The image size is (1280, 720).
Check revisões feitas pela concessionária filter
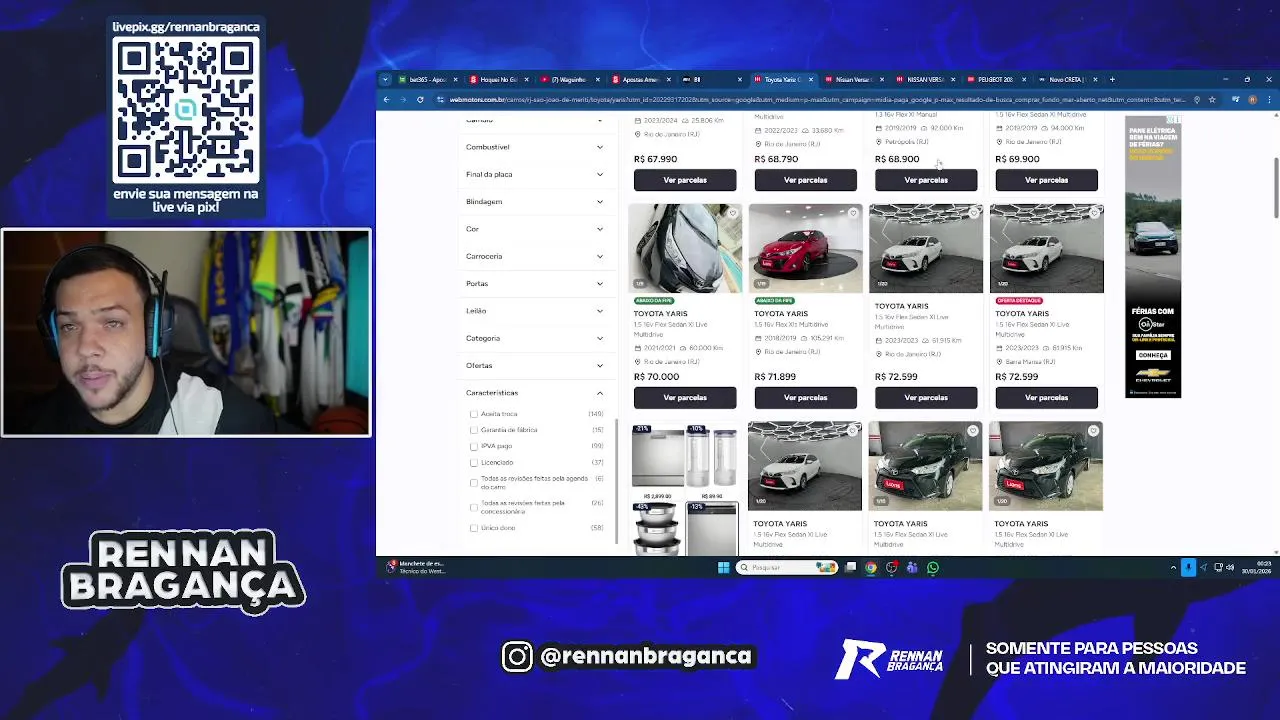474,507
